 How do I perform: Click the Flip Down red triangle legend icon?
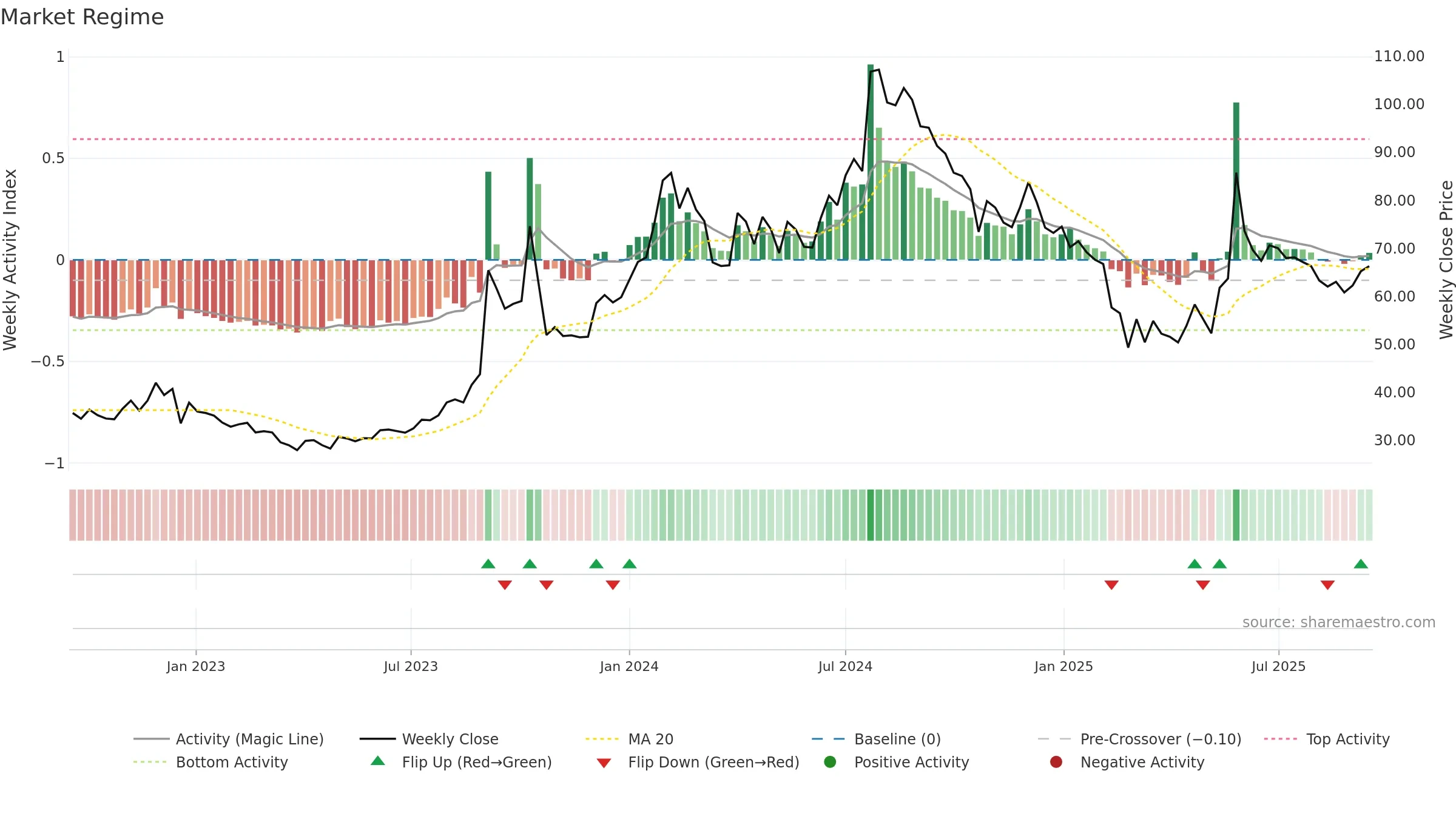click(604, 763)
